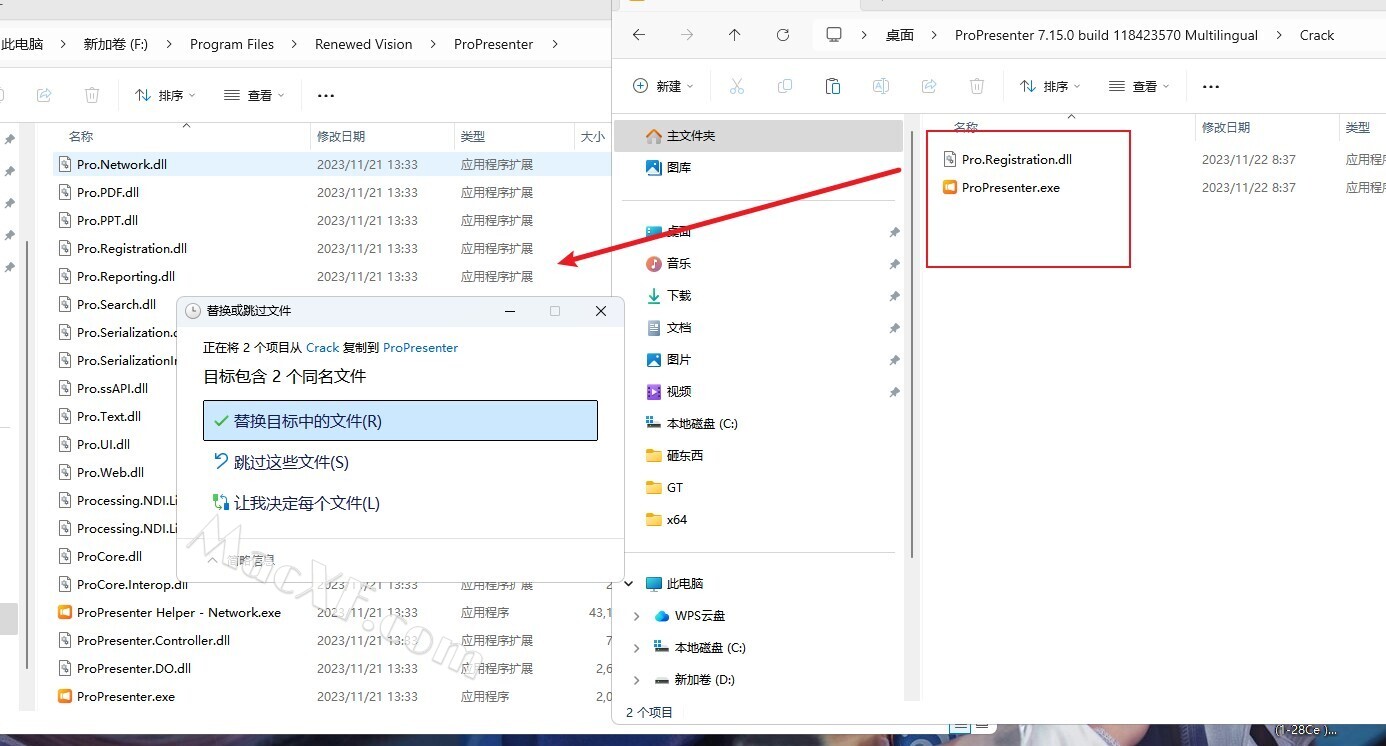The image size is (1386, 746).
Task: Navigate to Renewed Vision in the breadcrumb
Action: click(x=364, y=44)
